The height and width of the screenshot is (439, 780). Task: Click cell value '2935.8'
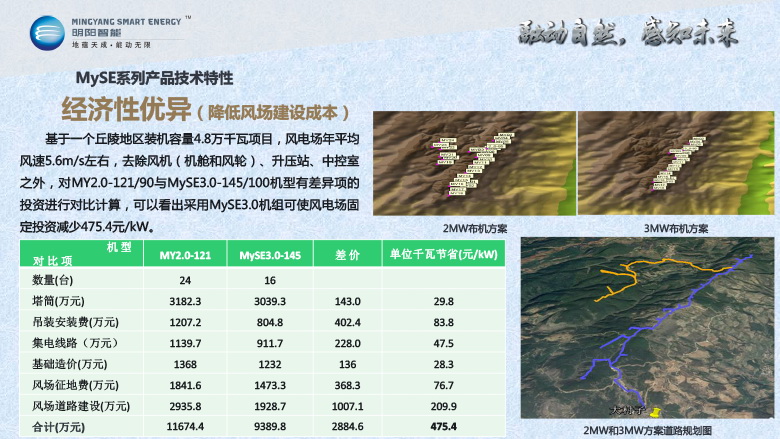pyautogui.click(x=185, y=406)
